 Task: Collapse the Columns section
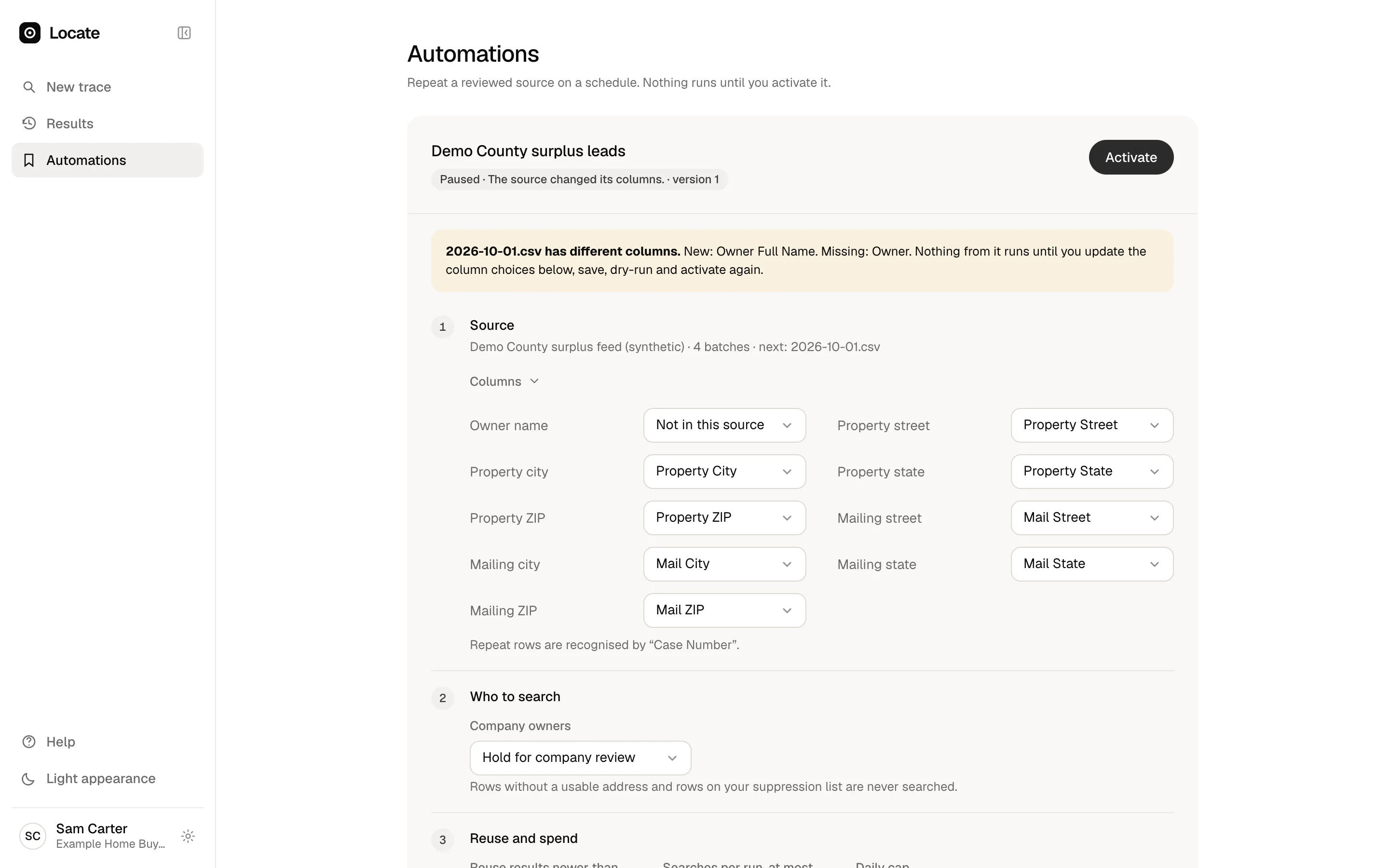click(504, 381)
